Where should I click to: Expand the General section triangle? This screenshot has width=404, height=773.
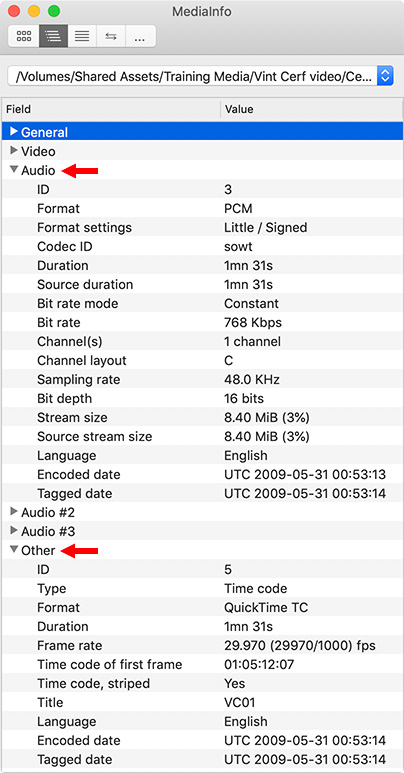tap(14, 132)
